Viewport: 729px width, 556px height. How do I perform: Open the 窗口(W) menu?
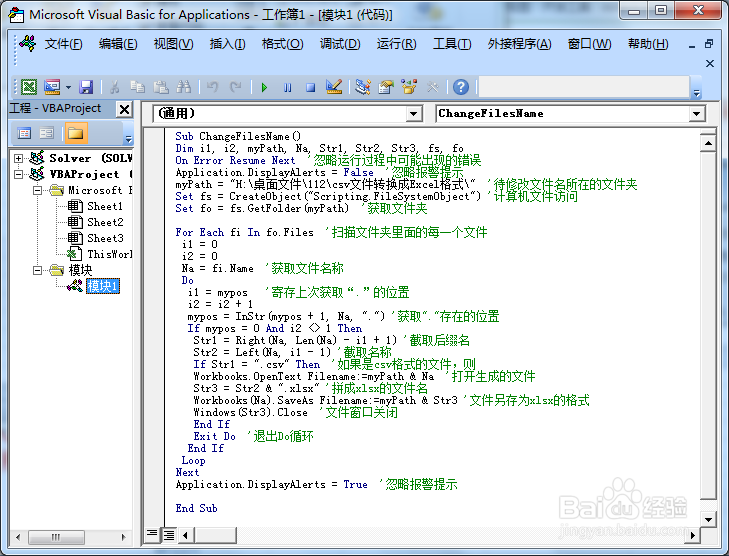point(590,44)
